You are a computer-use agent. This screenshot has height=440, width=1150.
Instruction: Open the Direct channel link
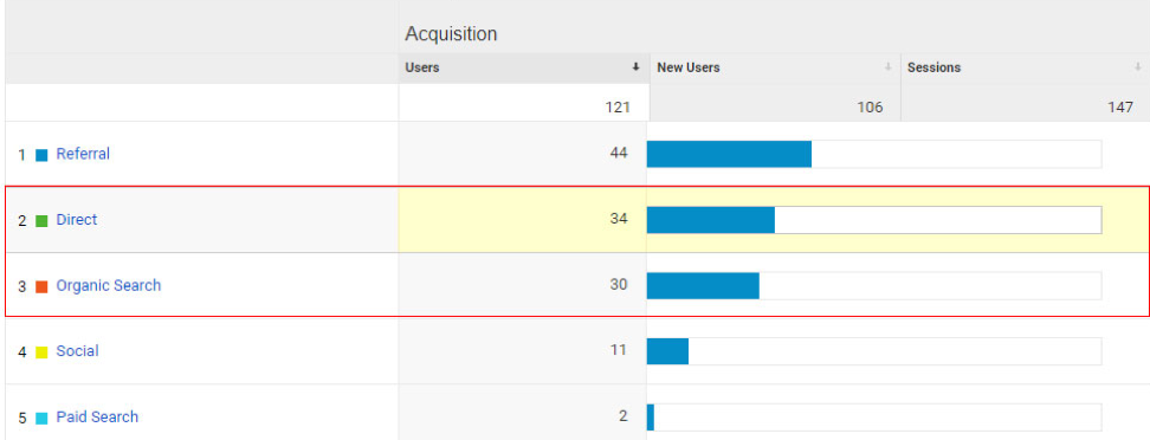point(77,220)
